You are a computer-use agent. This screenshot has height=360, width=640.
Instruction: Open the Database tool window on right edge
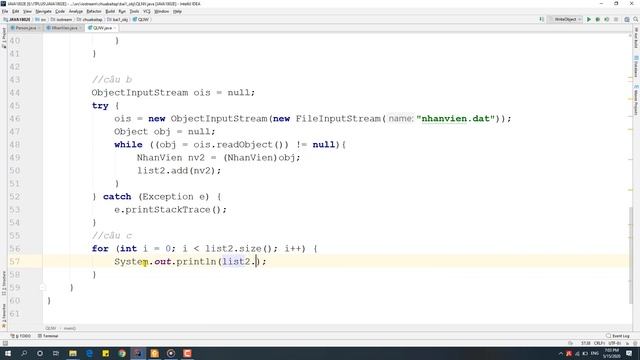point(636,67)
